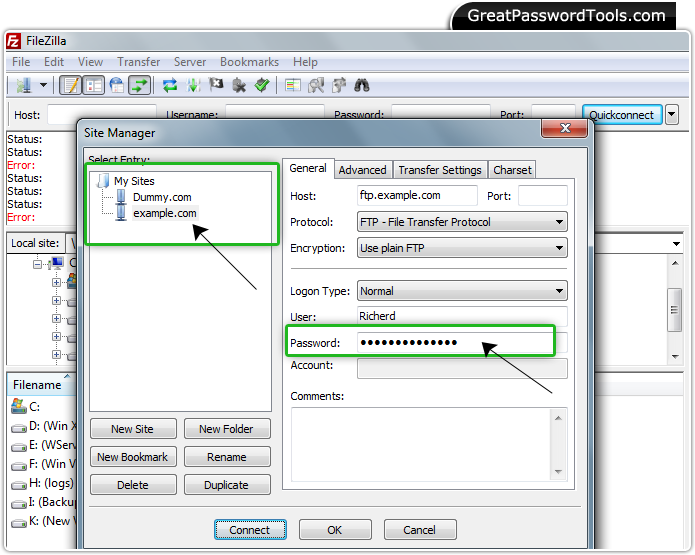Switch to the General tab

(308, 168)
